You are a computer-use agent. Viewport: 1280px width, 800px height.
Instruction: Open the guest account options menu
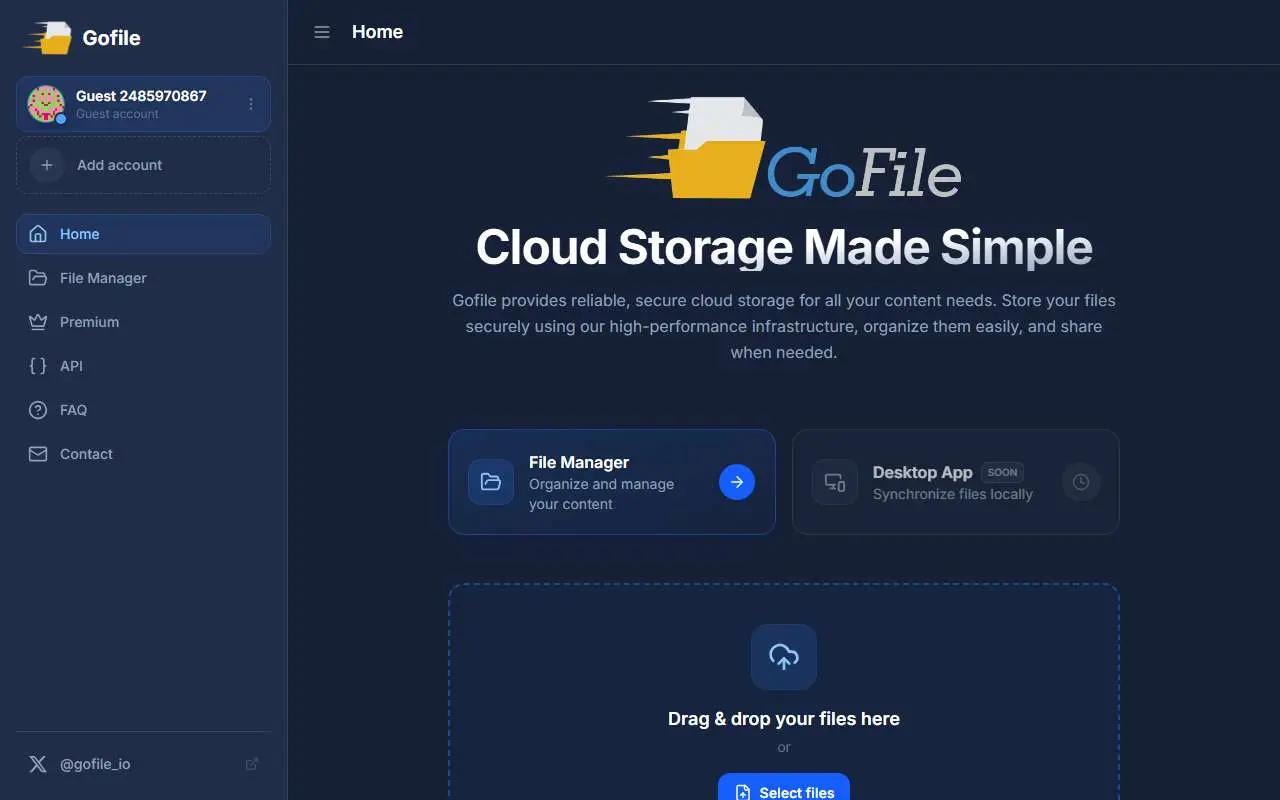click(251, 104)
